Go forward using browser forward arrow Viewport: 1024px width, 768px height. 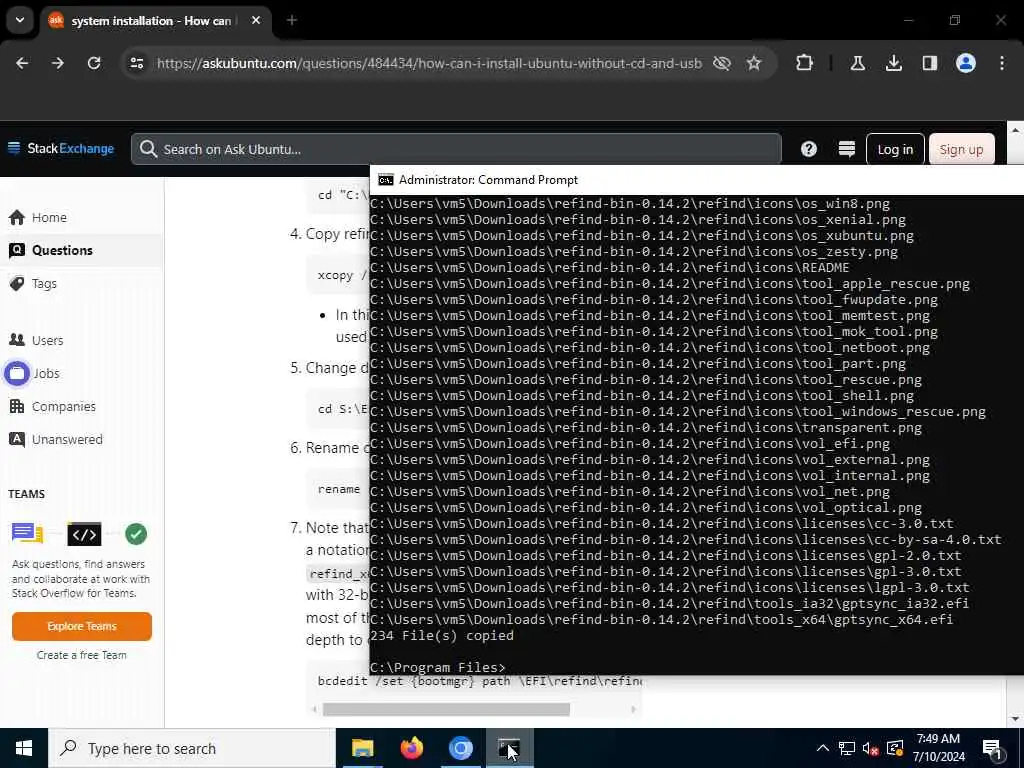point(58,63)
